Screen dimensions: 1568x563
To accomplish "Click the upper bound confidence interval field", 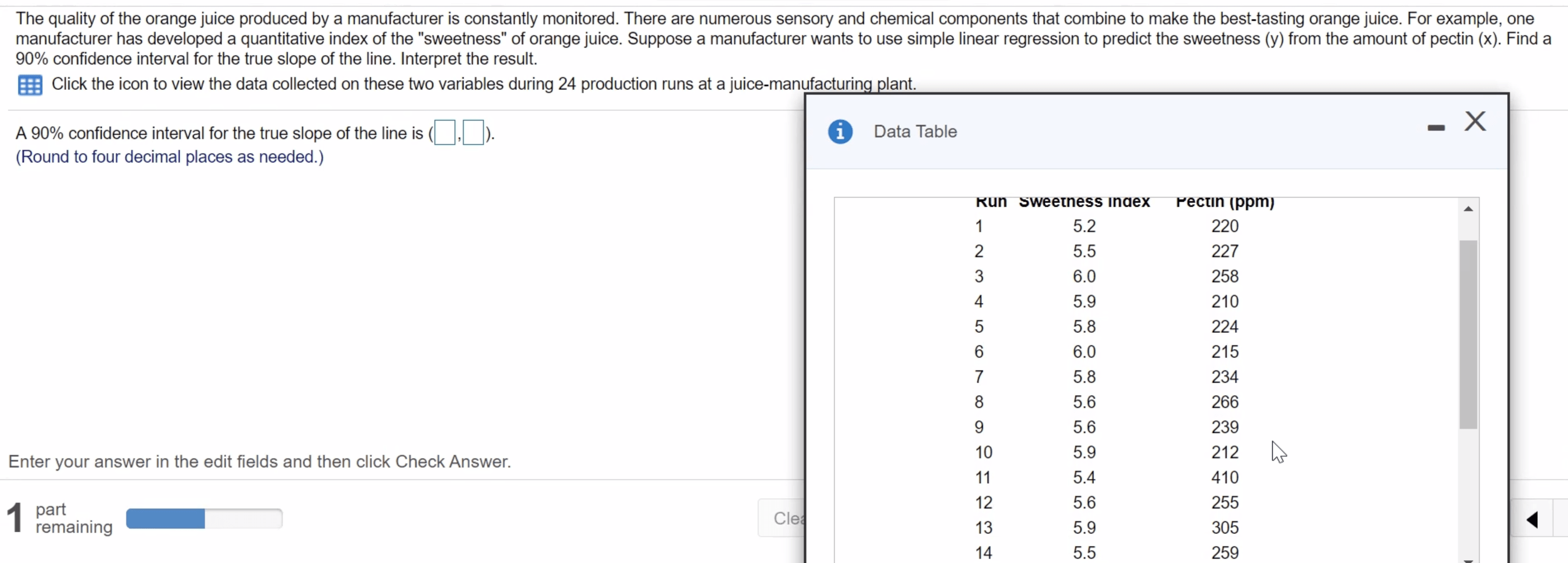I will pyautogui.click(x=474, y=133).
